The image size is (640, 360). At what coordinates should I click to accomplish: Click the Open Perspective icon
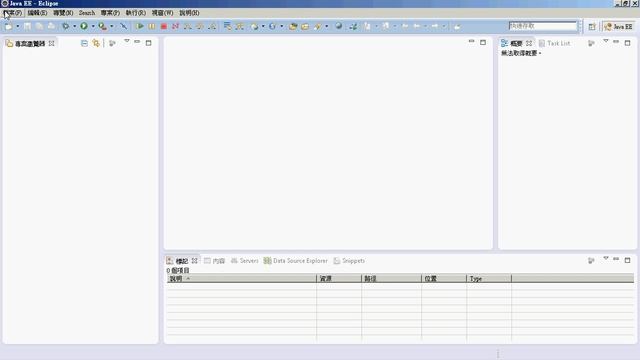click(592, 27)
